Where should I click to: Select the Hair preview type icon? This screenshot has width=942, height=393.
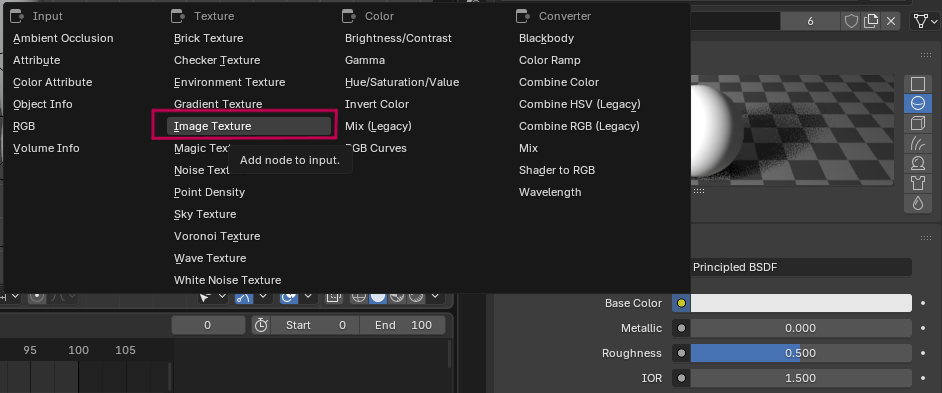(917, 144)
